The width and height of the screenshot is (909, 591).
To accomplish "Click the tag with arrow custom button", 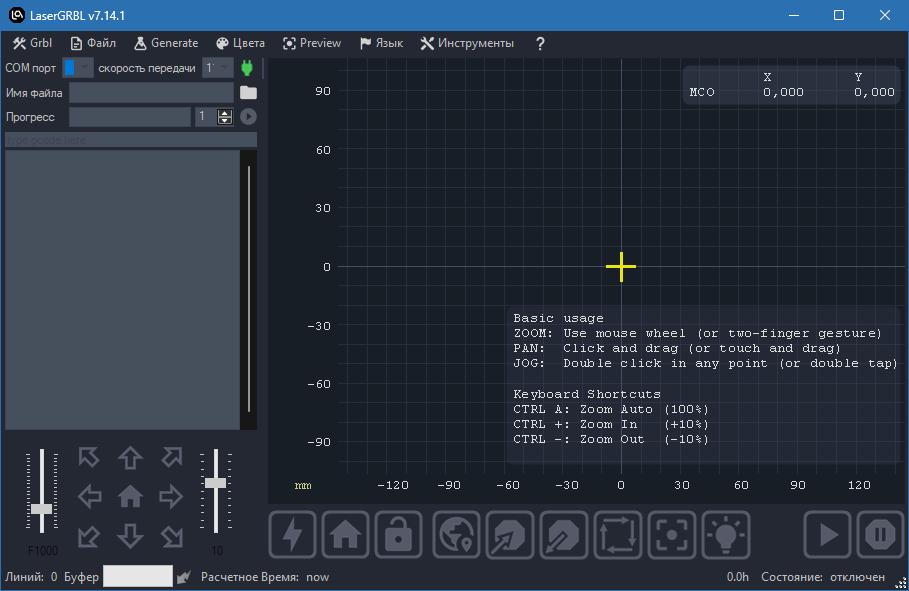I will (510, 534).
